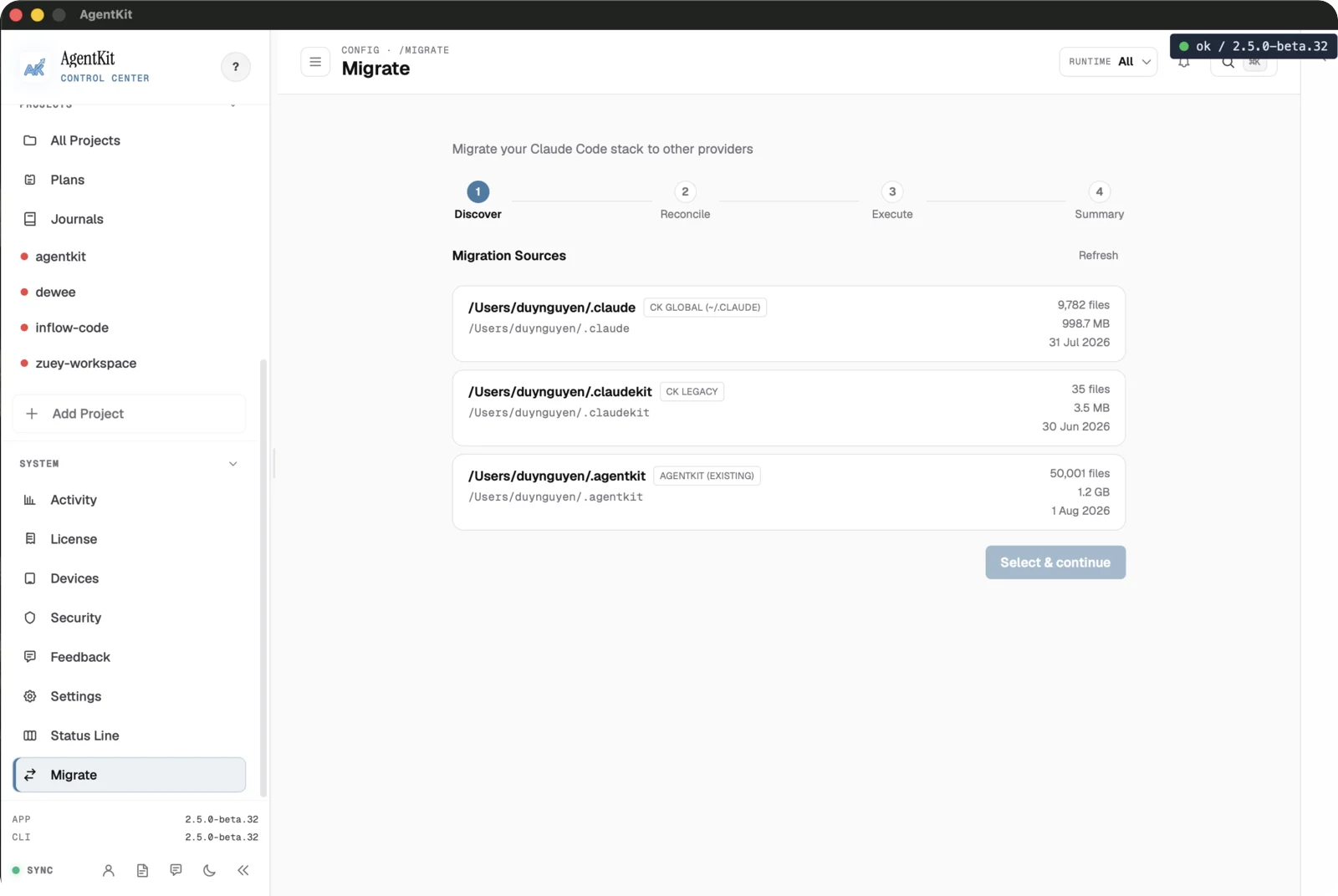Open the inflow-code project
Image resolution: width=1338 pixels, height=896 pixels.
pyautogui.click(x=72, y=328)
